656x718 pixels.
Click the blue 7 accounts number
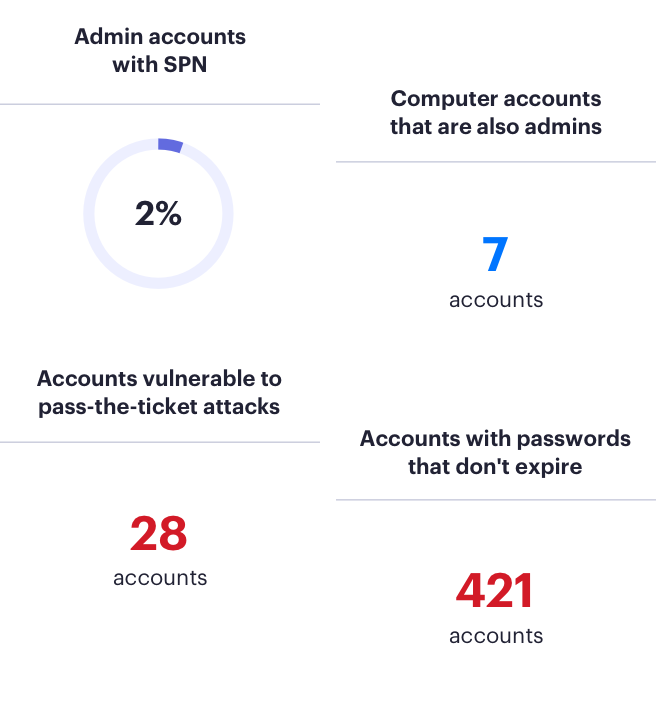coord(495,254)
